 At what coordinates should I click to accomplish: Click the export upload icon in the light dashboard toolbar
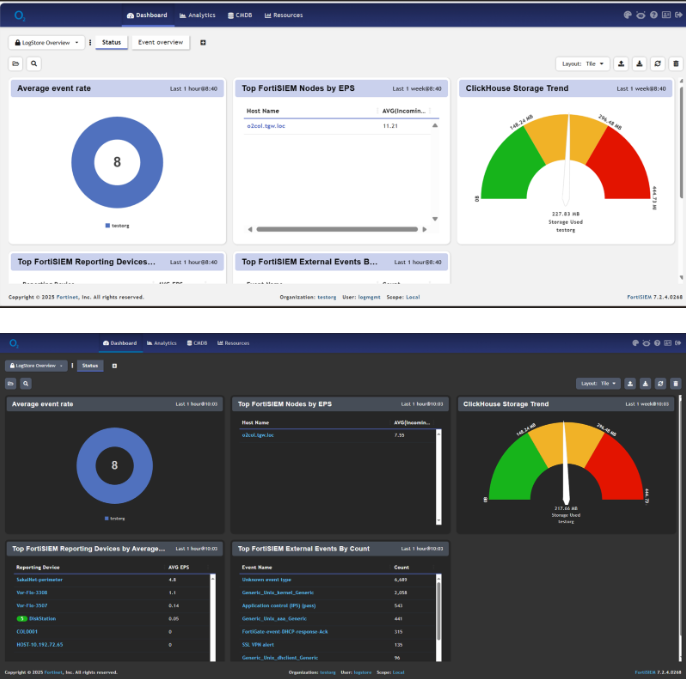pos(621,64)
